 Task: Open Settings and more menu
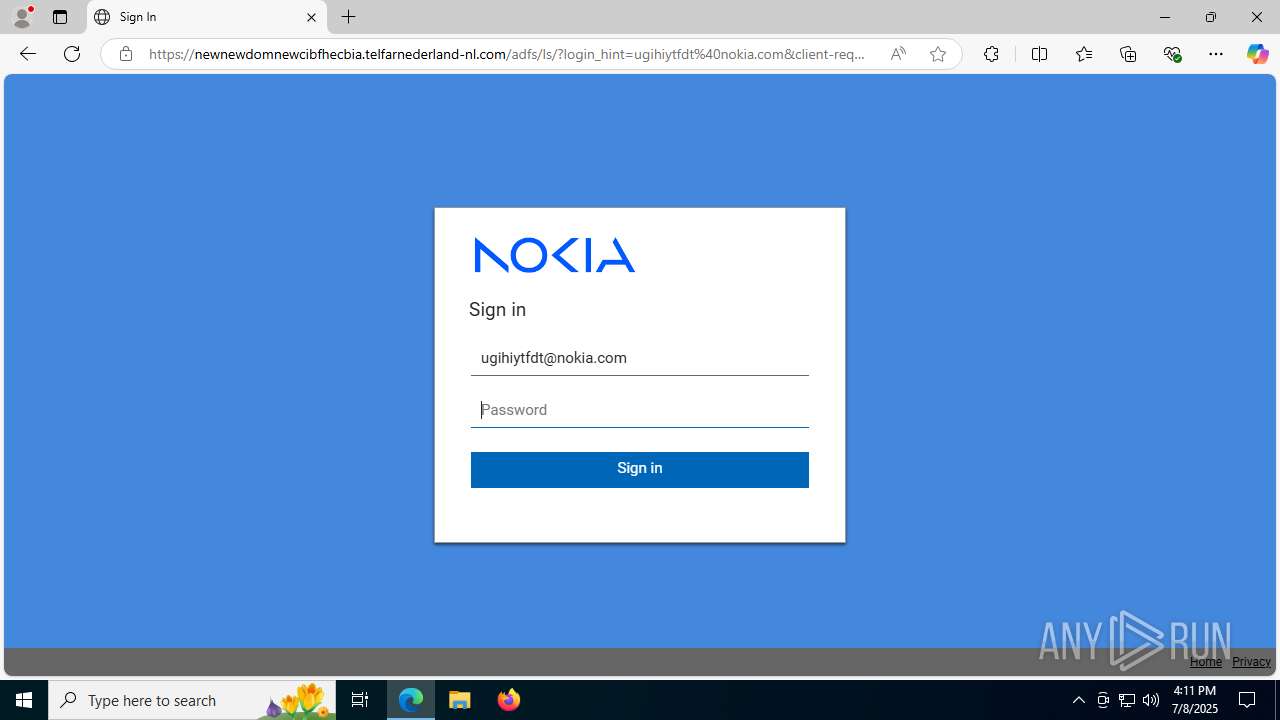pyautogui.click(x=1216, y=54)
